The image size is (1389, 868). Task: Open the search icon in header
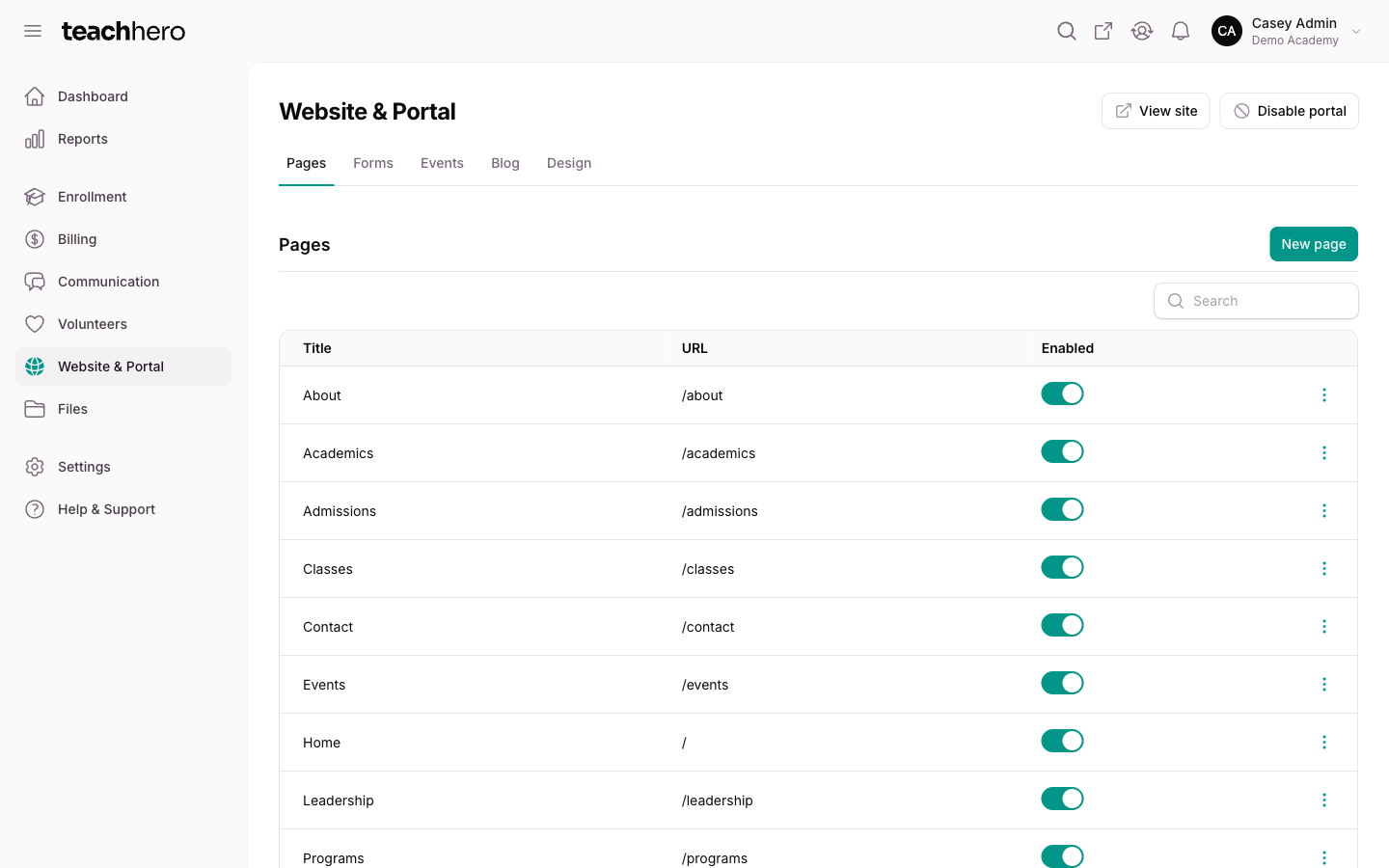pyautogui.click(x=1066, y=31)
